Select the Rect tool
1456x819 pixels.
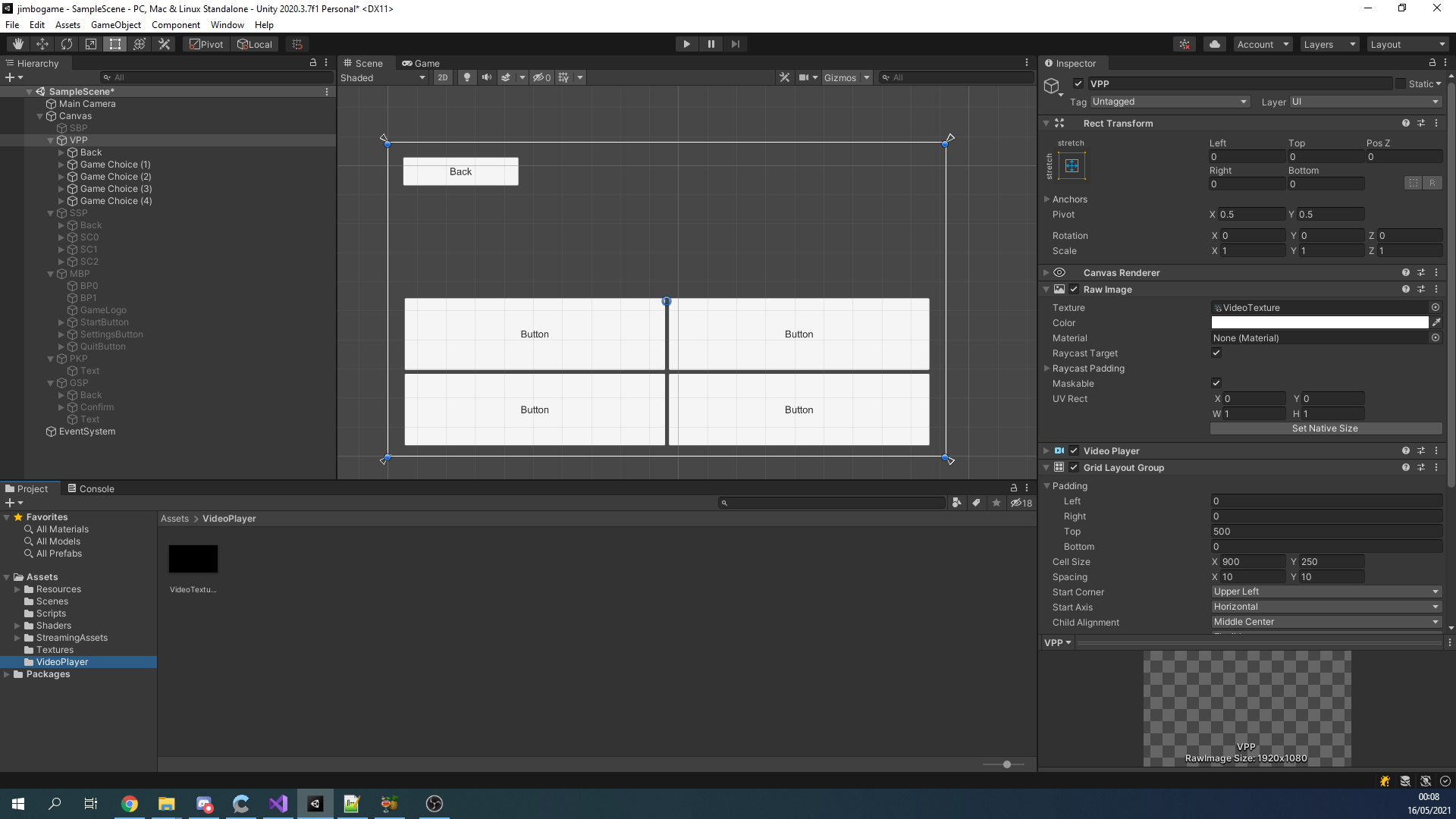click(115, 44)
